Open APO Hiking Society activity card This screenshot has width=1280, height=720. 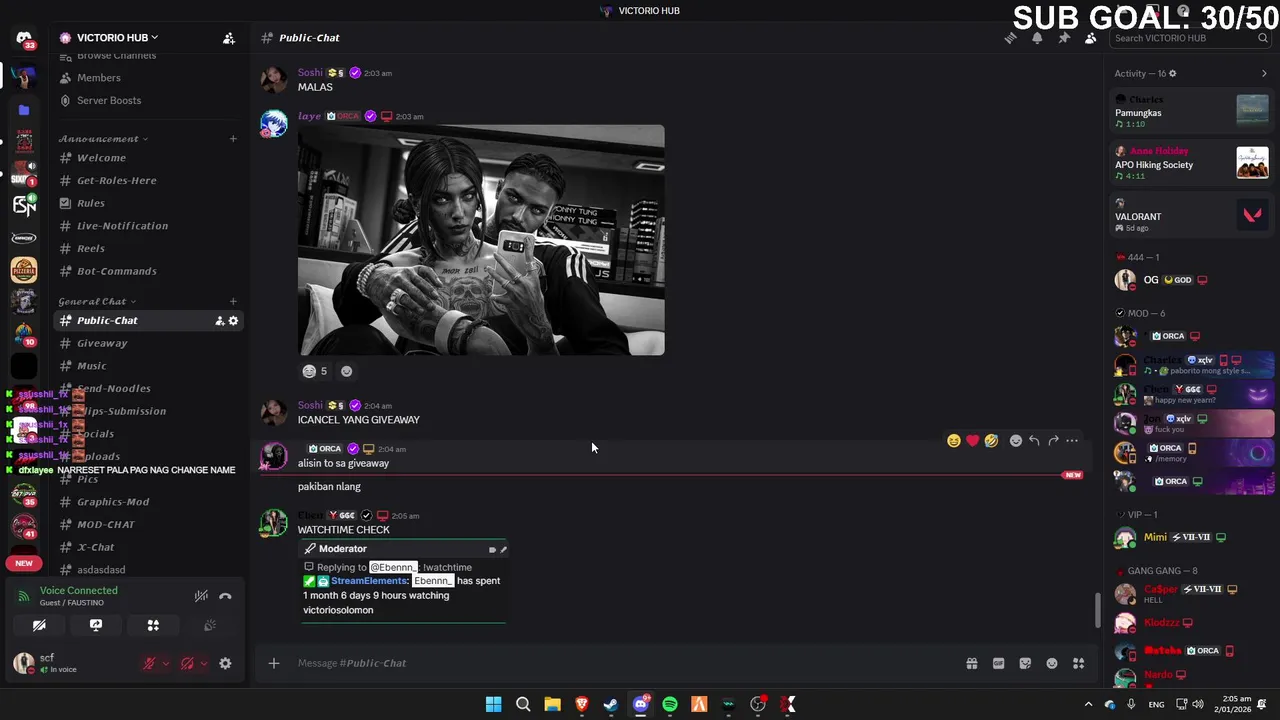[1191, 163]
